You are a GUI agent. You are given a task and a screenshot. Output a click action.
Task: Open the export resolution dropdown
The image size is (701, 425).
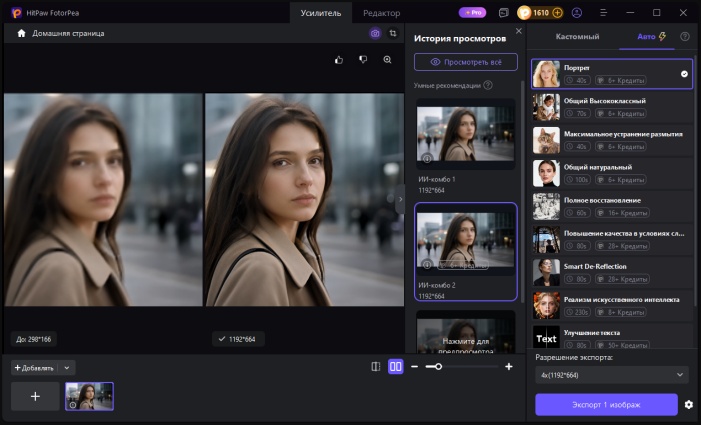coord(612,375)
